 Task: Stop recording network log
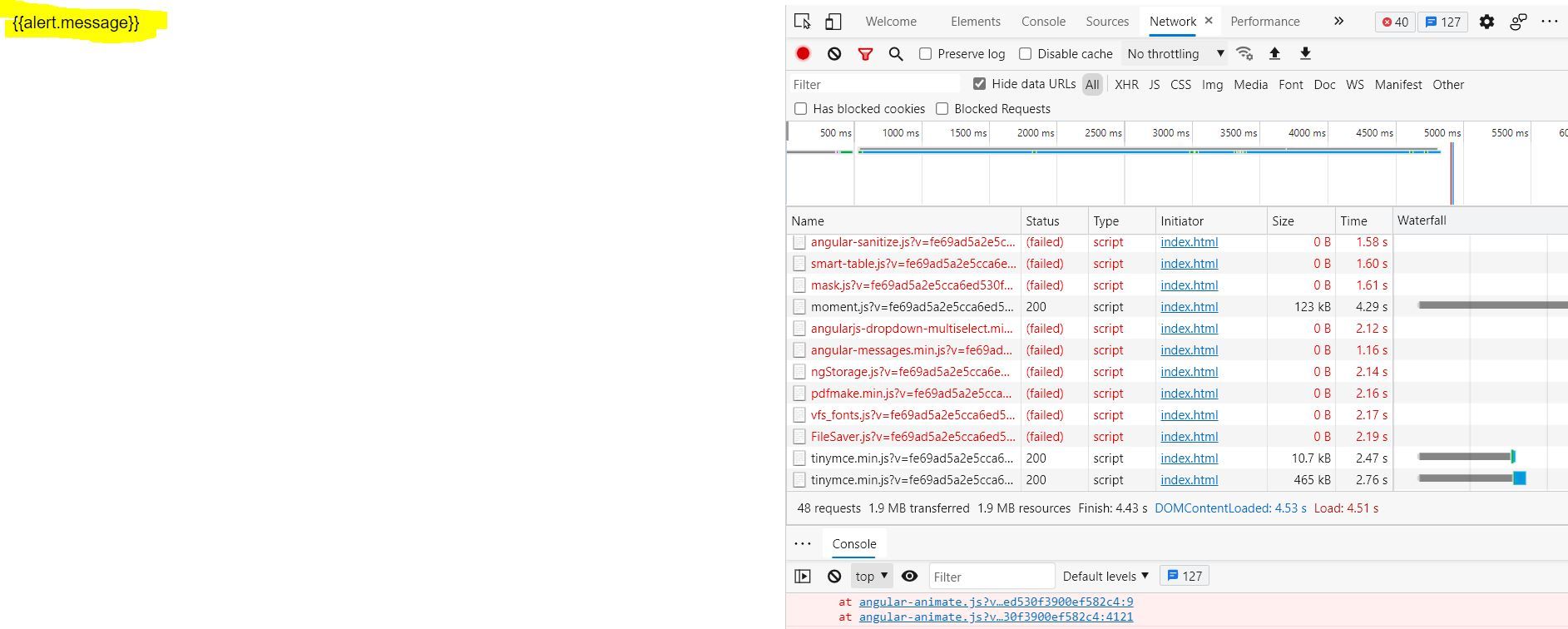803,53
